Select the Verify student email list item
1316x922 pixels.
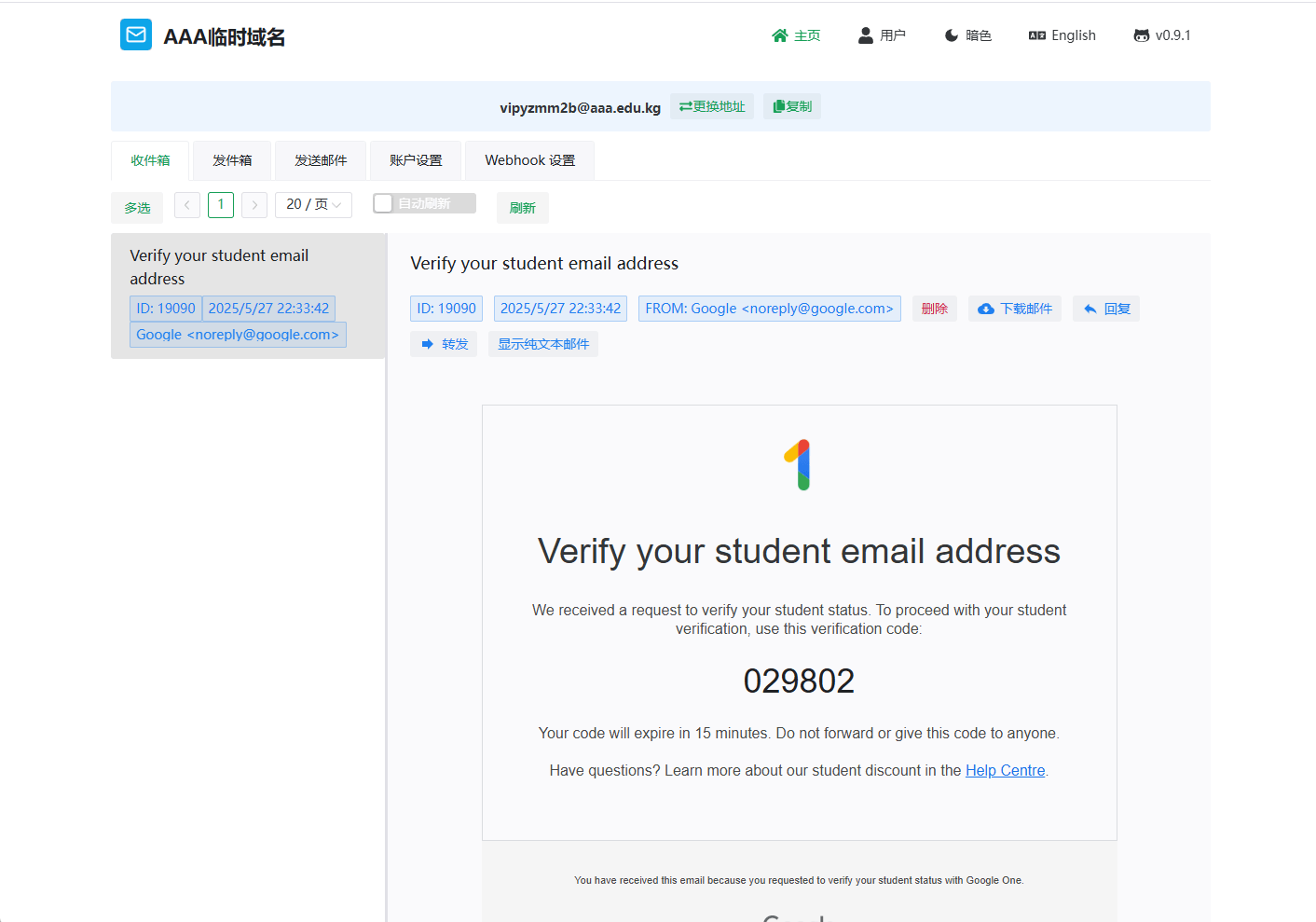[x=248, y=268]
